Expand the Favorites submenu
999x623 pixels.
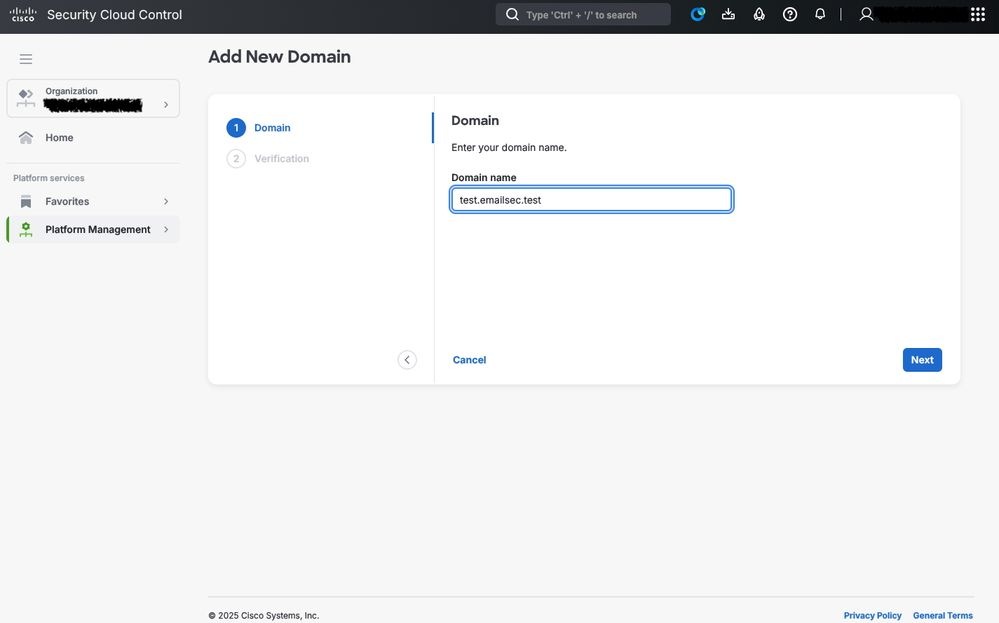(166, 202)
